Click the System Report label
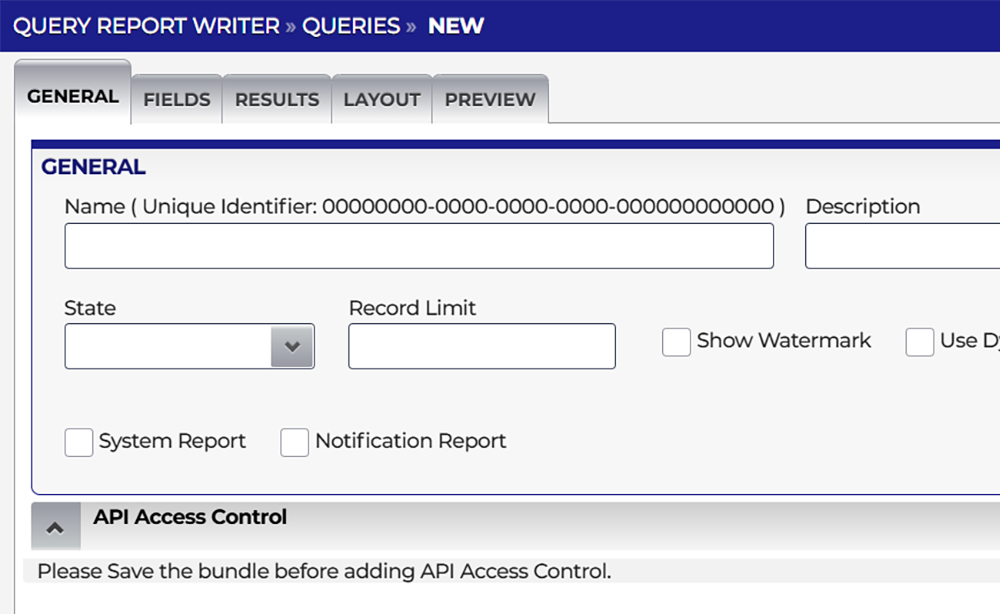The image size is (1000, 614). click(x=172, y=441)
